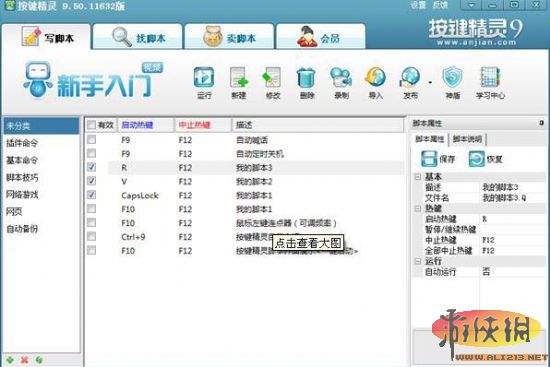Open the 会员 member tab
Image resolution: width=550 pixels, height=367 pixels.
click(x=321, y=36)
